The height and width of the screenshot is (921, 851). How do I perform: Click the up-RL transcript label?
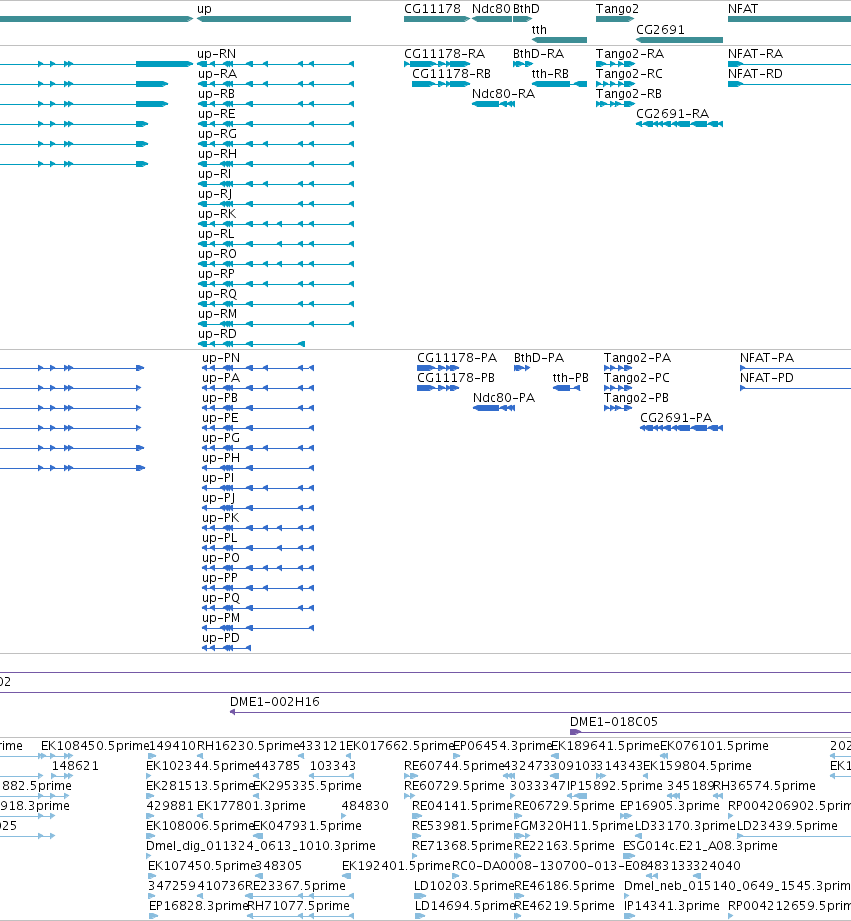[216, 234]
